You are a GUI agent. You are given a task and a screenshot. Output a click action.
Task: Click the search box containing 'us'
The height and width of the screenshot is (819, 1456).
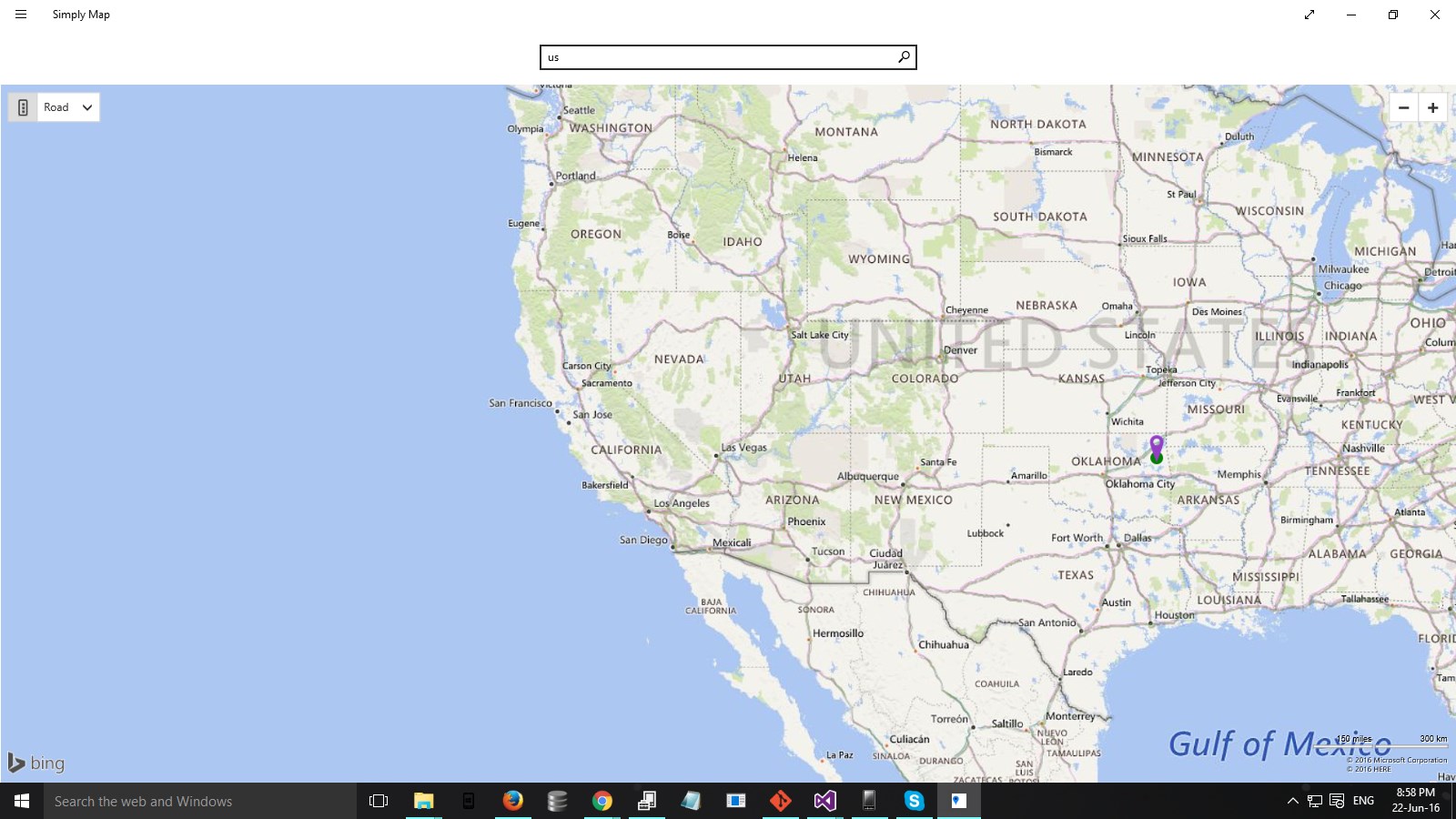pos(728,57)
